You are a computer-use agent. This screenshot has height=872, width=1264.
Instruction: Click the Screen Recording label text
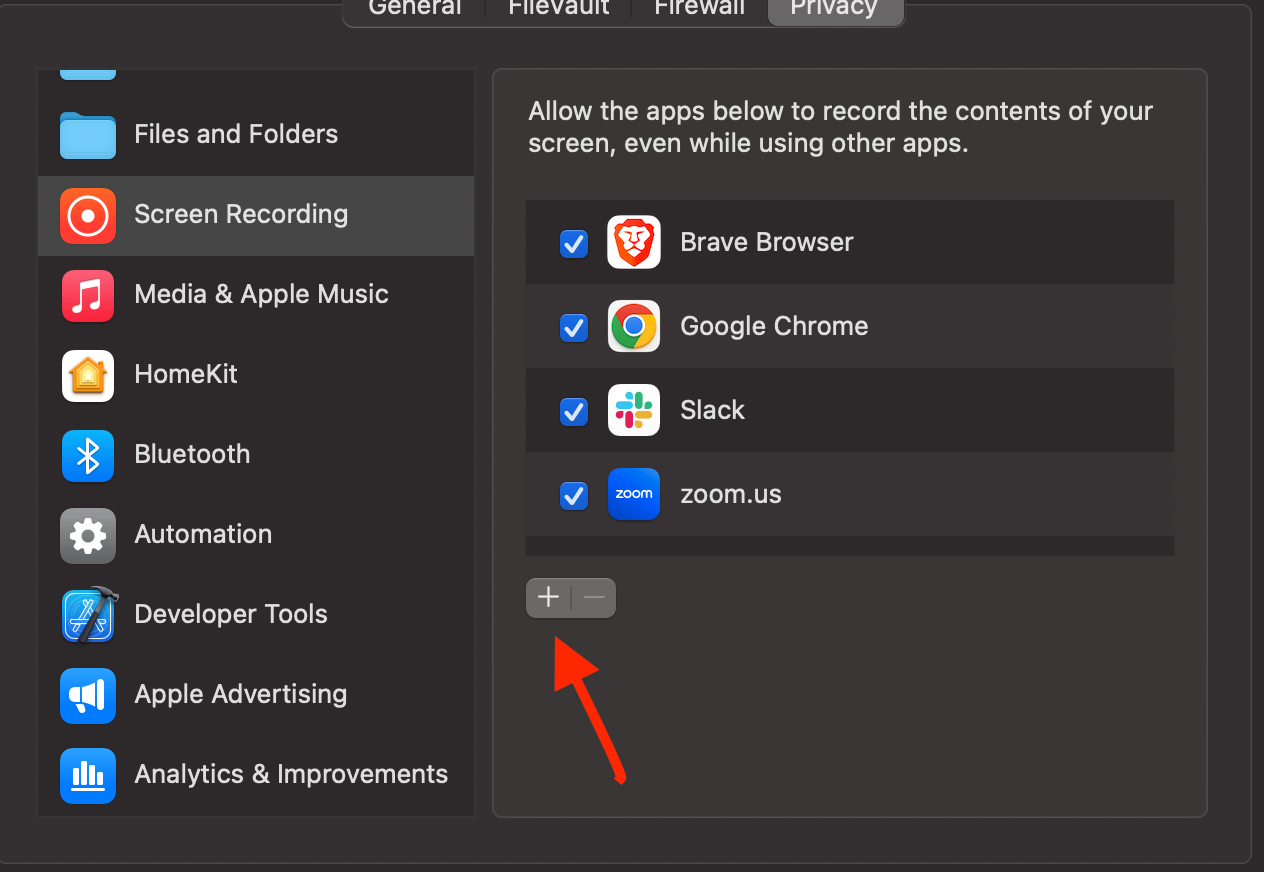241,214
